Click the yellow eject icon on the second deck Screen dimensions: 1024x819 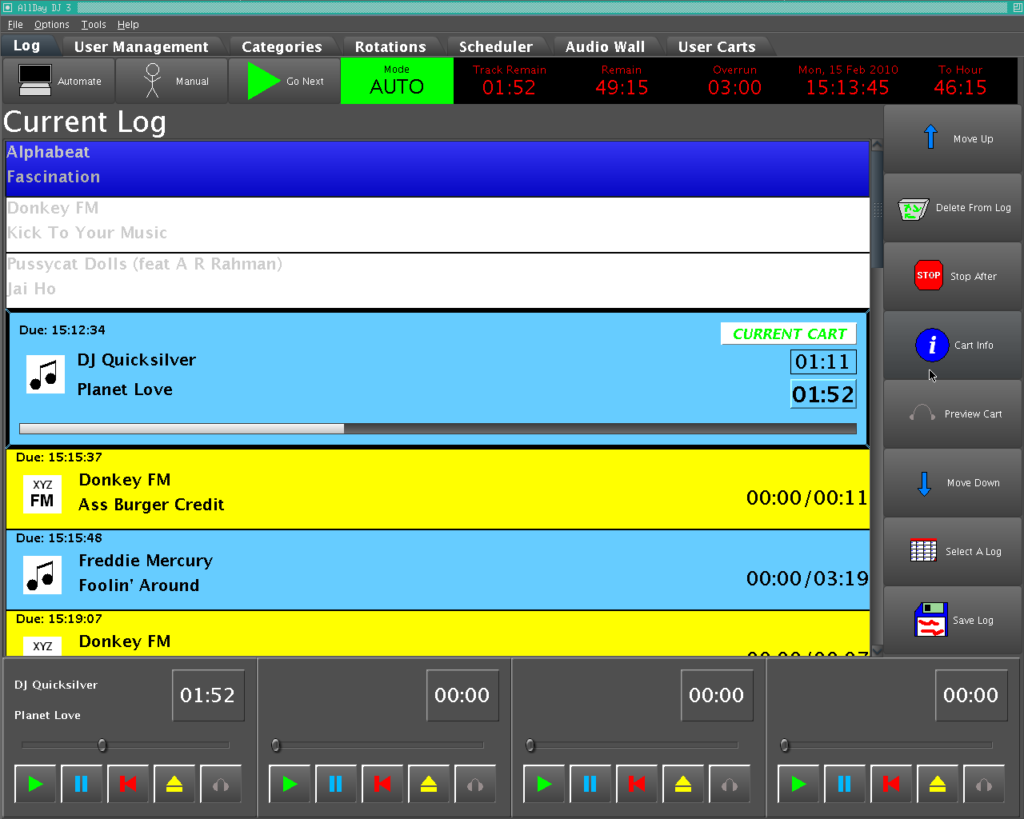click(x=428, y=783)
